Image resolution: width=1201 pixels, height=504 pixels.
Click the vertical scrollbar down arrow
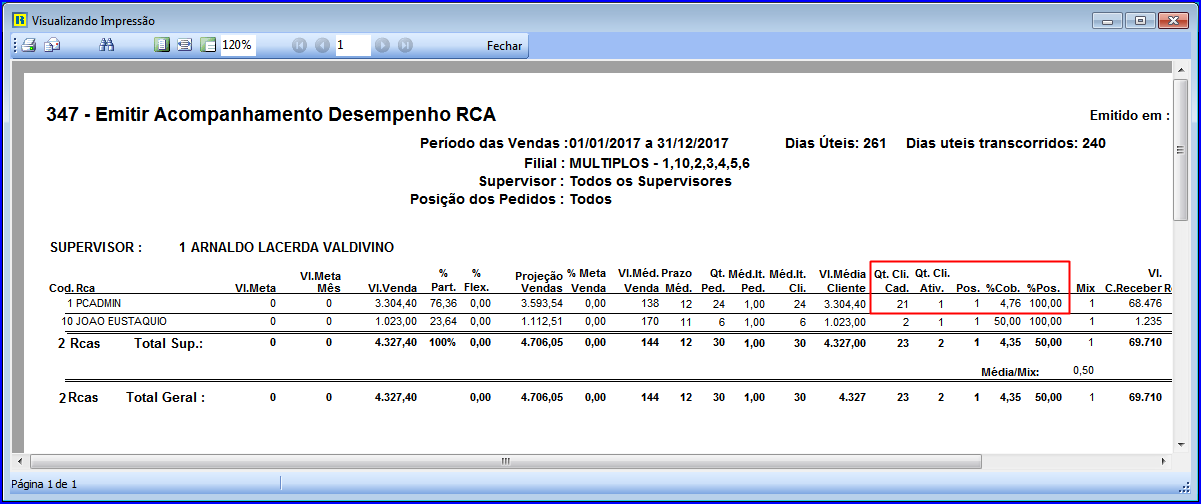pos(1180,444)
